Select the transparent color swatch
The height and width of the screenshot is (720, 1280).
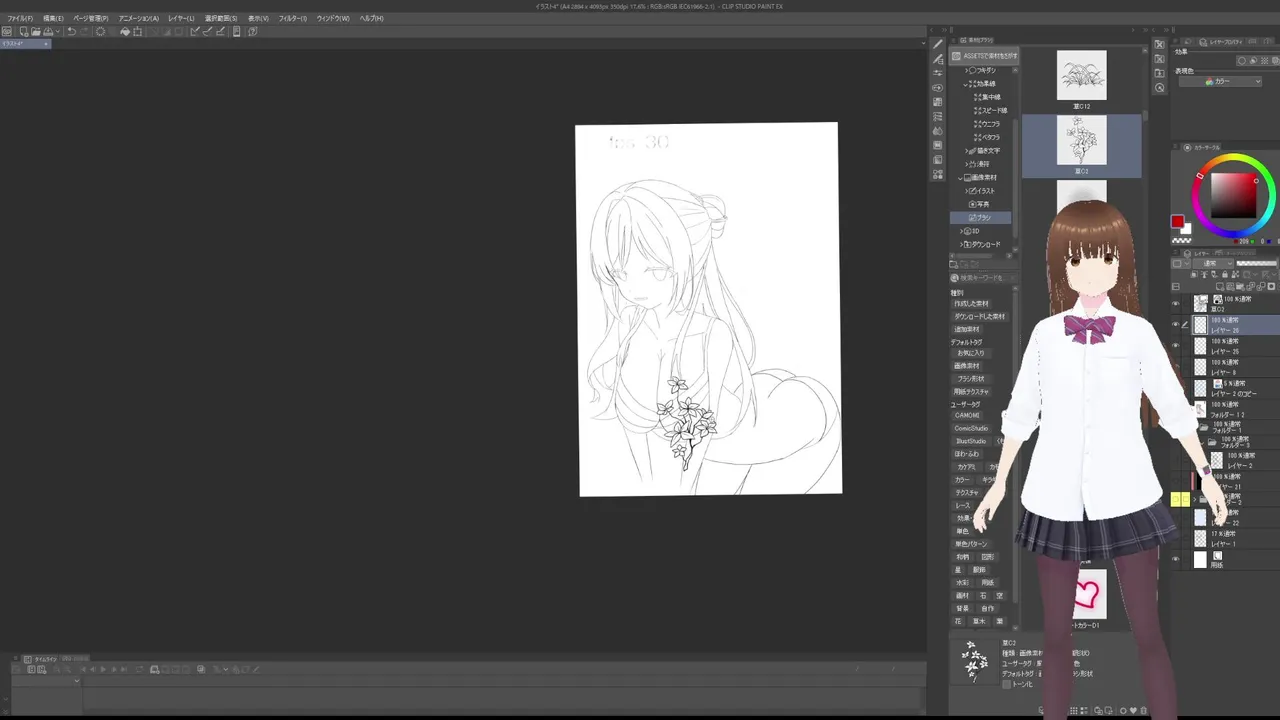1181,241
